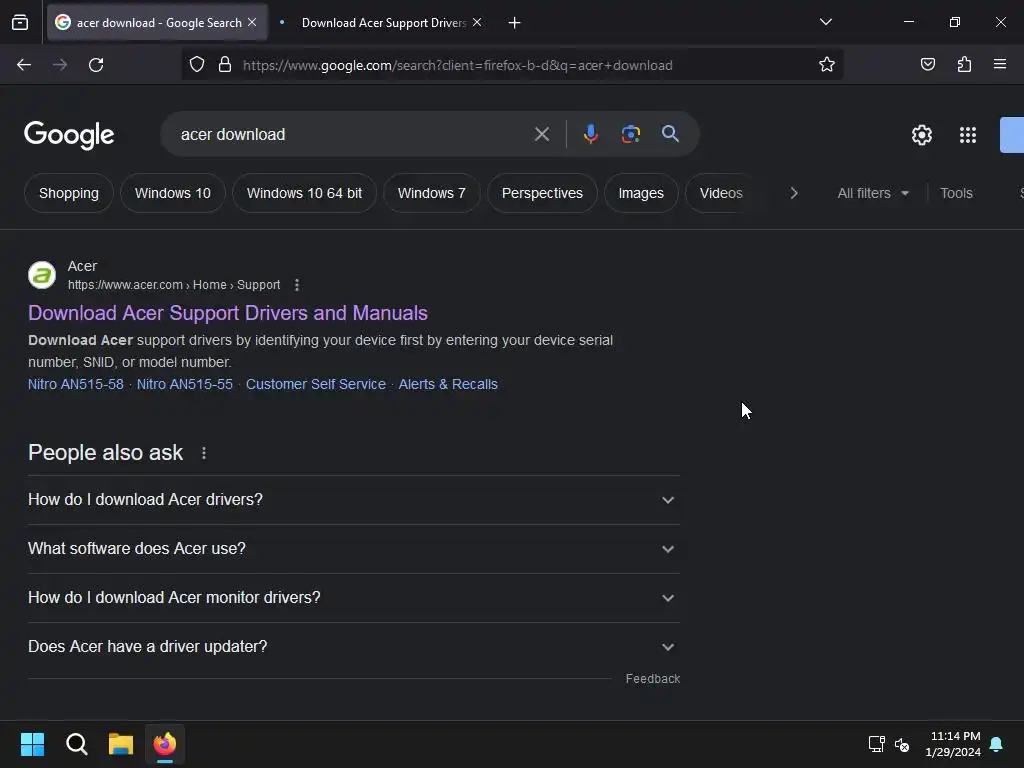The width and height of the screenshot is (1024, 768).
Task: Click the Firefox back arrow
Action: coord(24,65)
